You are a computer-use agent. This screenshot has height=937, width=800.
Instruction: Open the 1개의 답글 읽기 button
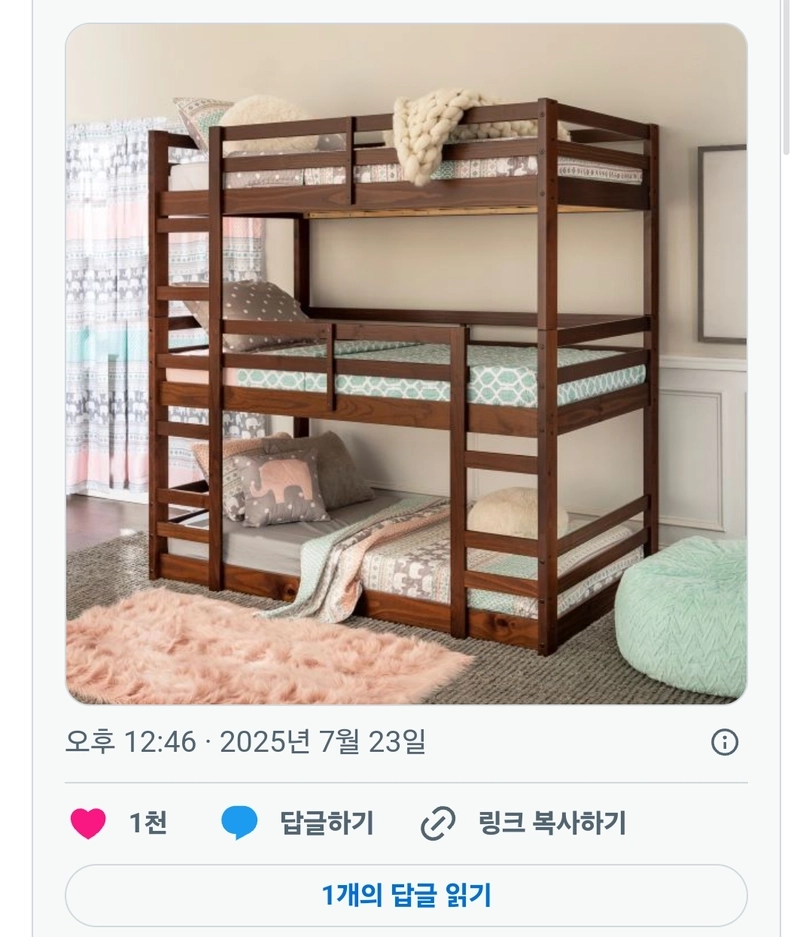406,895
